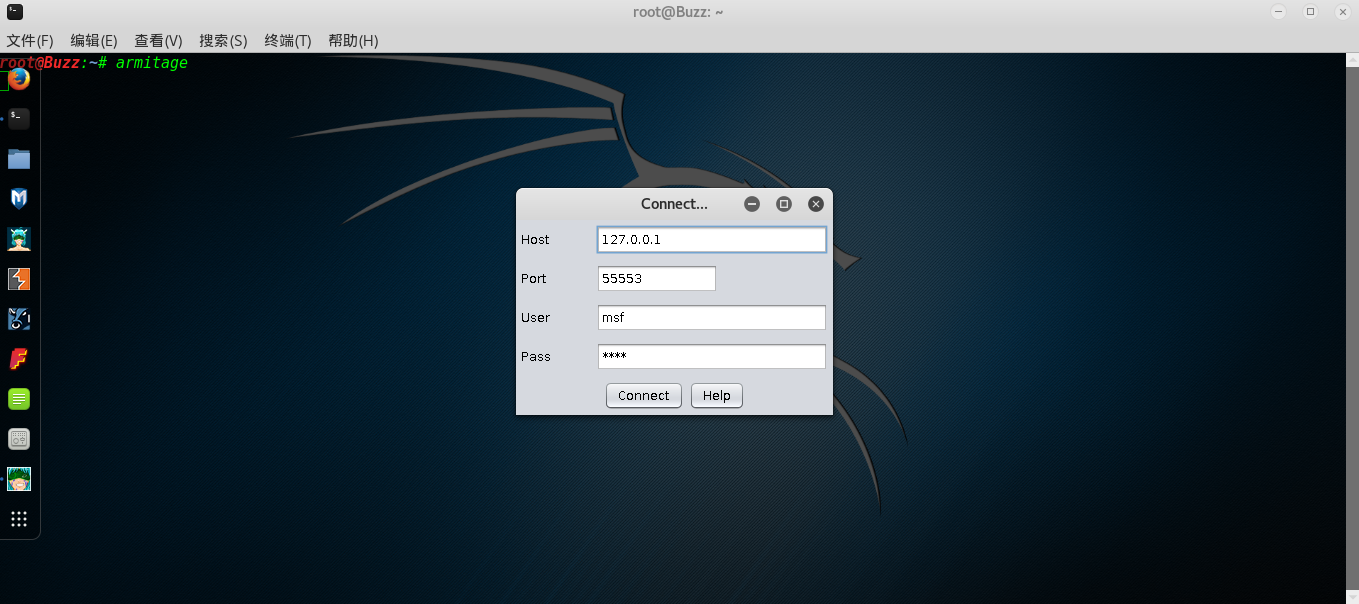Open the 编辑(E) menu
This screenshot has width=1359, height=604.
click(94, 41)
